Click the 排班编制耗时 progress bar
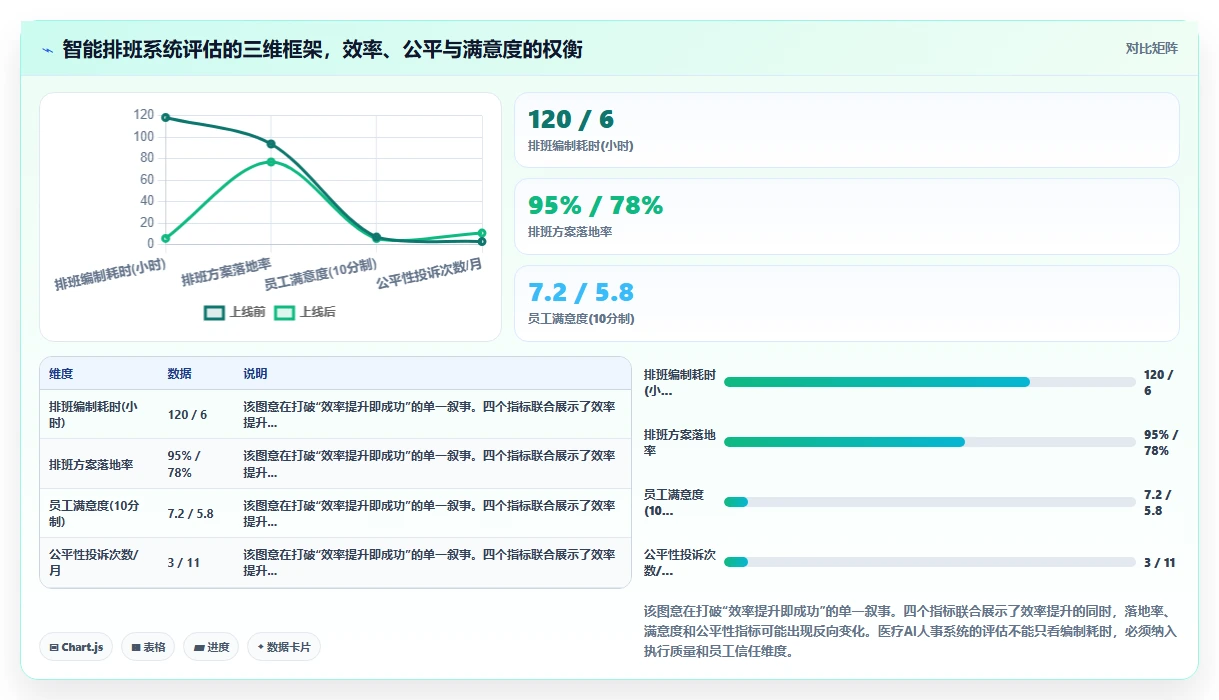The image size is (1219, 700). [929, 382]
